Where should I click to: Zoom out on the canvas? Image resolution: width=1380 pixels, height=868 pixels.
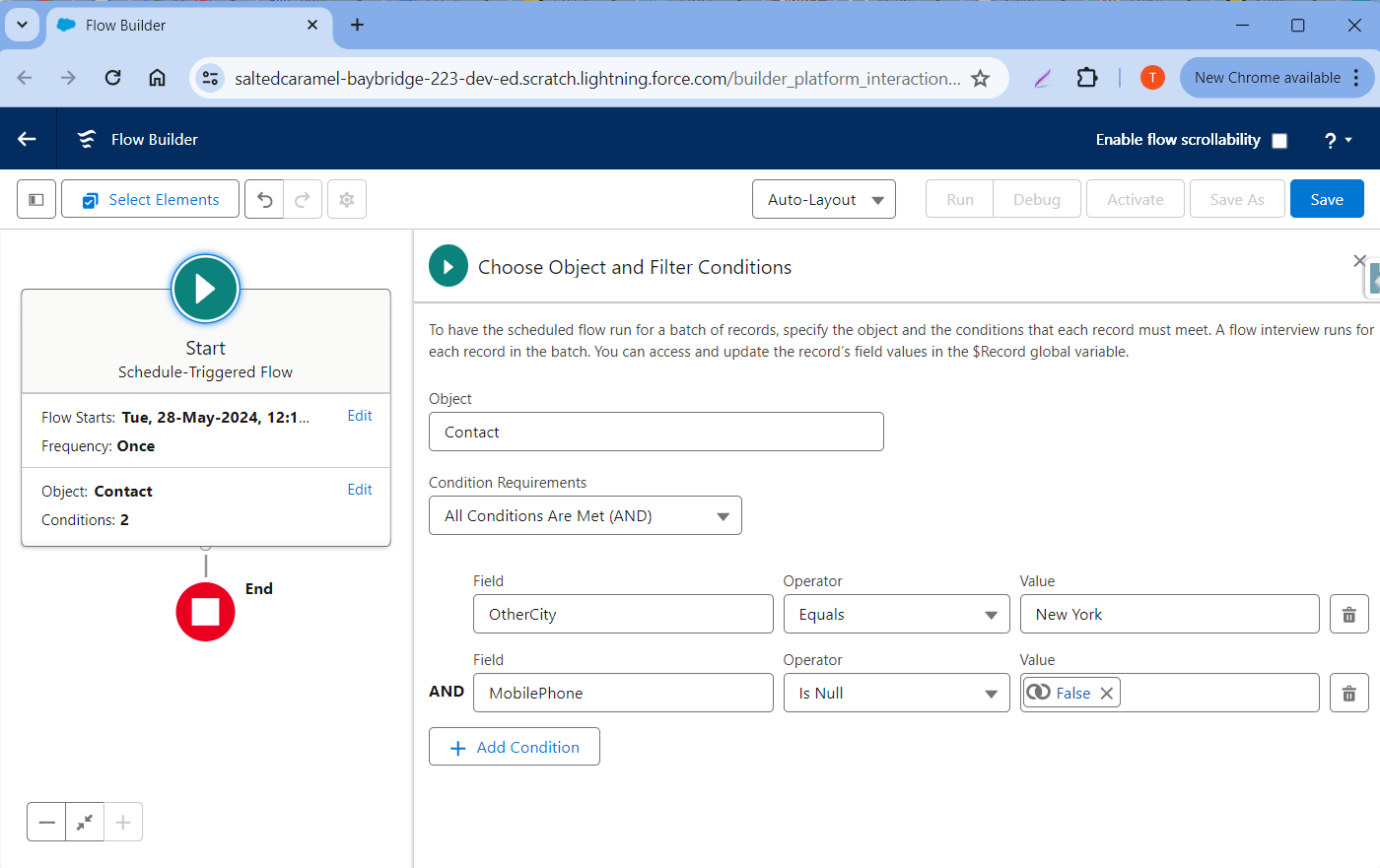coord(46,822)
